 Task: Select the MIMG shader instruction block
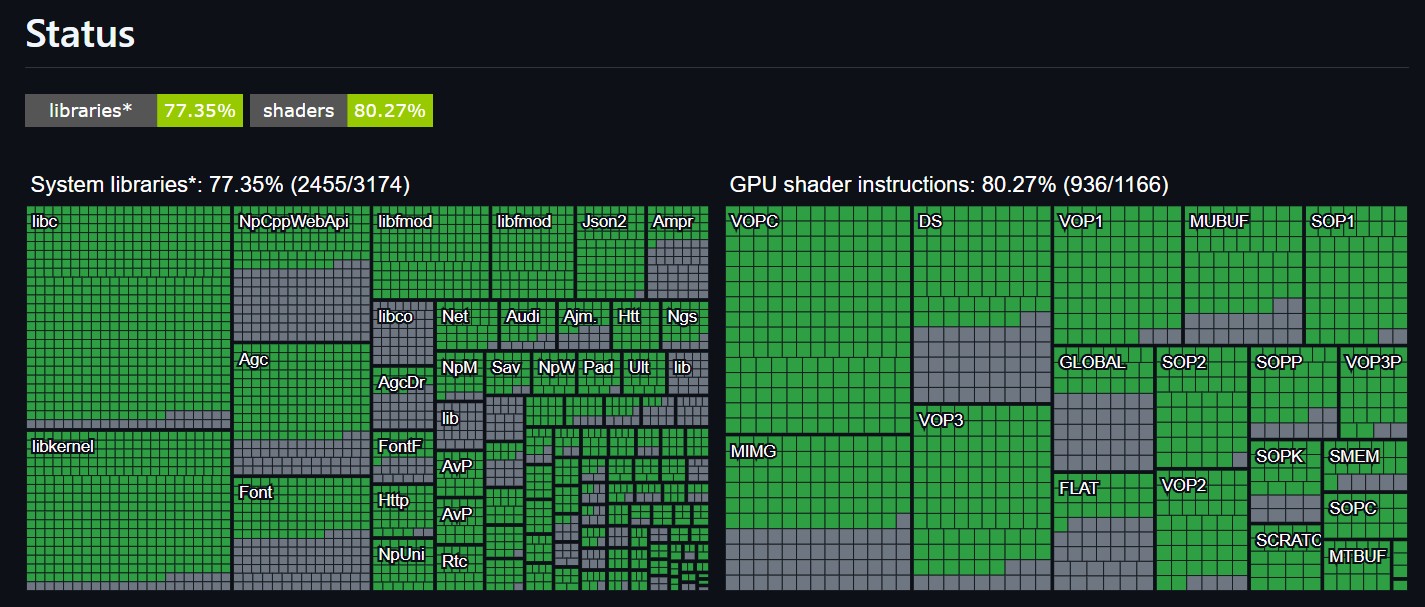818,513
